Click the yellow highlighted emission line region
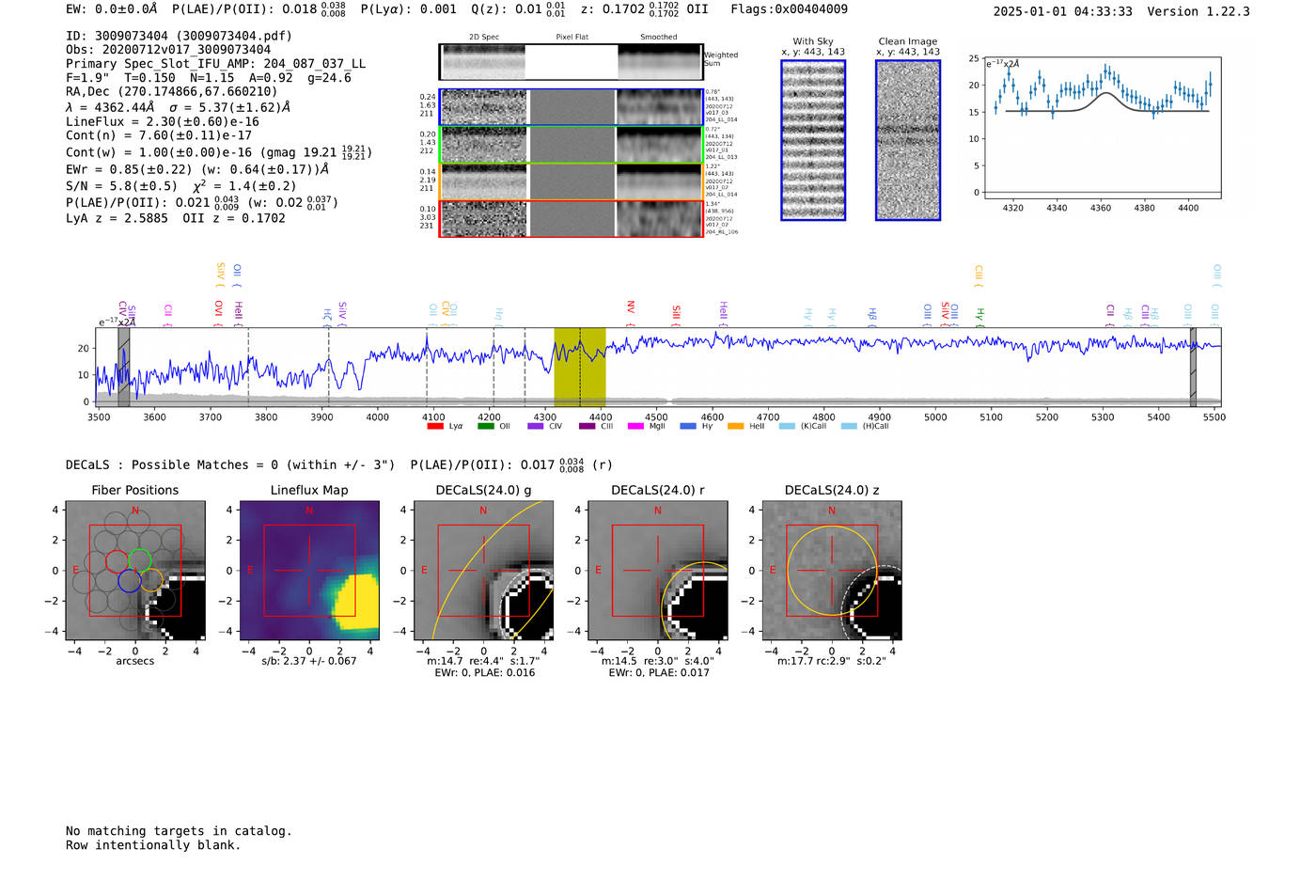 (x=579, y=367)
